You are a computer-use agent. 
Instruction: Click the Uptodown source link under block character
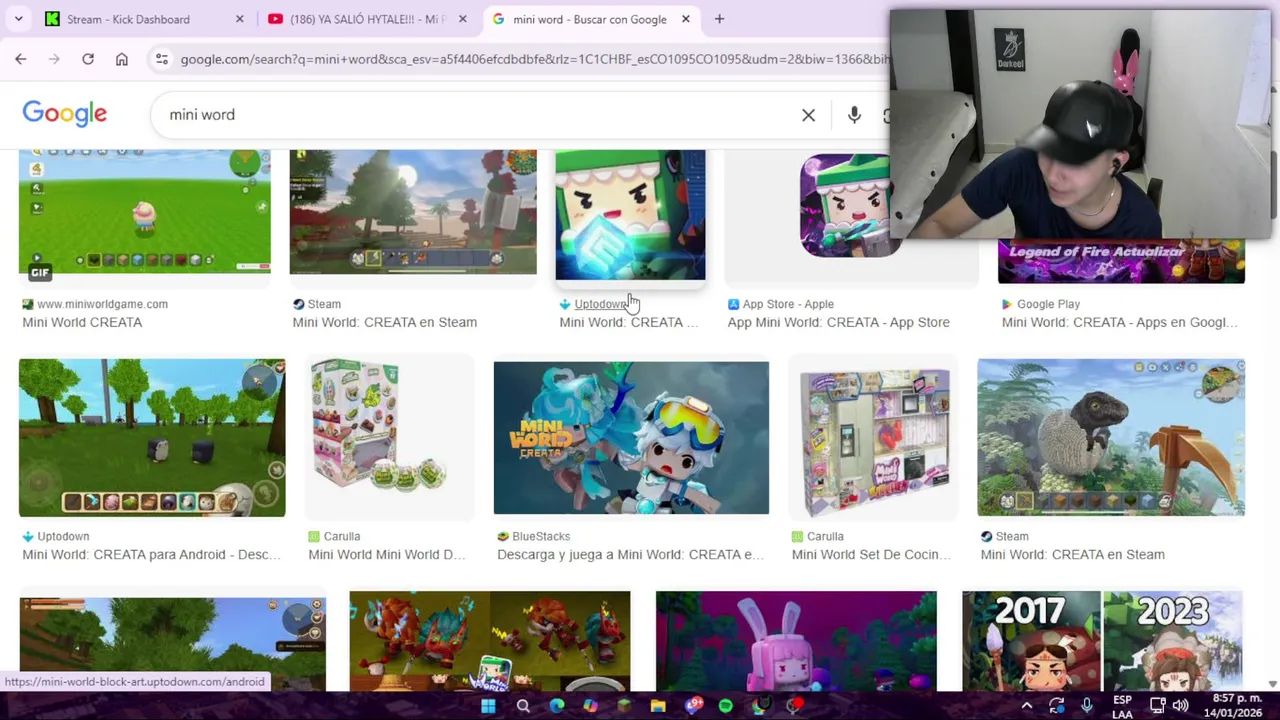600,304
